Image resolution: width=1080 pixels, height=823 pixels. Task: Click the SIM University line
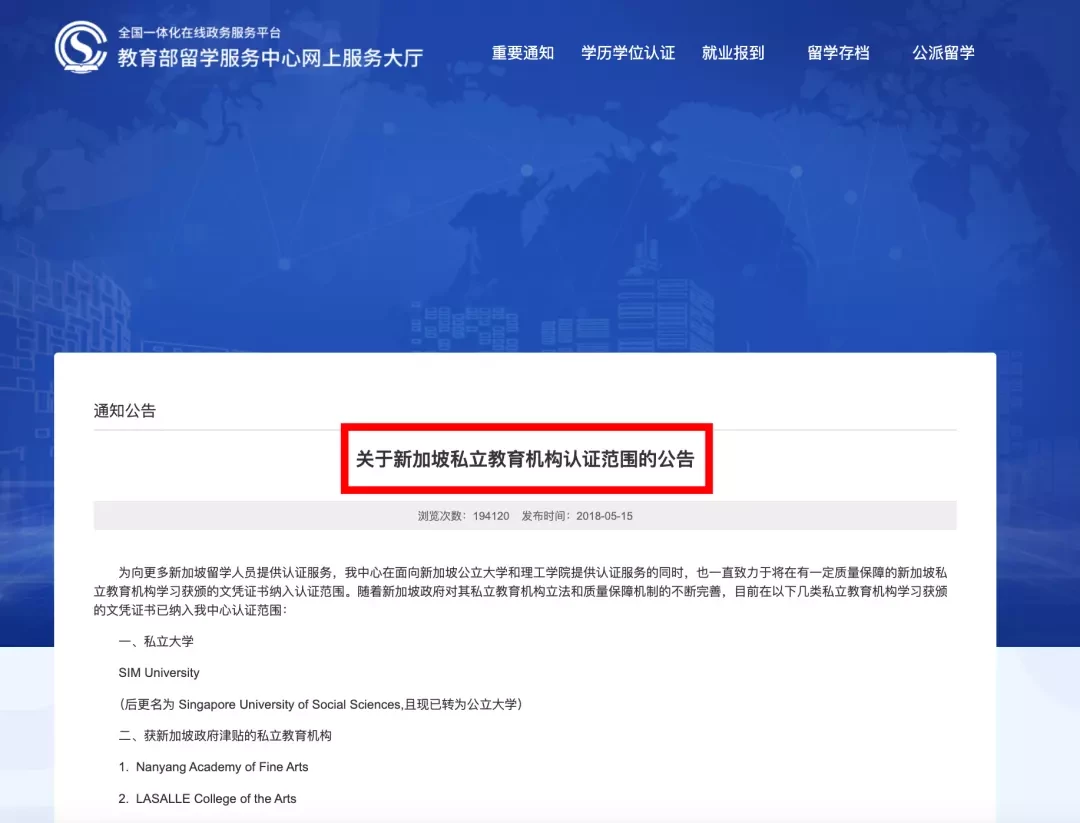click(x=159, y=673)
